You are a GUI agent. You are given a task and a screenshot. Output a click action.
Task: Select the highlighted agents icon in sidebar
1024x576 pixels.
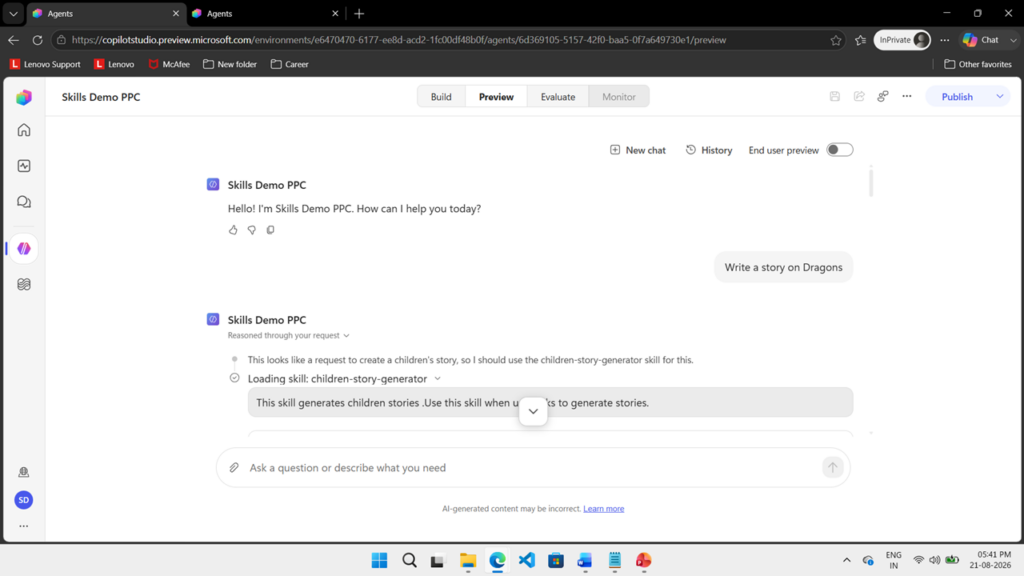(x=24, y=249)
